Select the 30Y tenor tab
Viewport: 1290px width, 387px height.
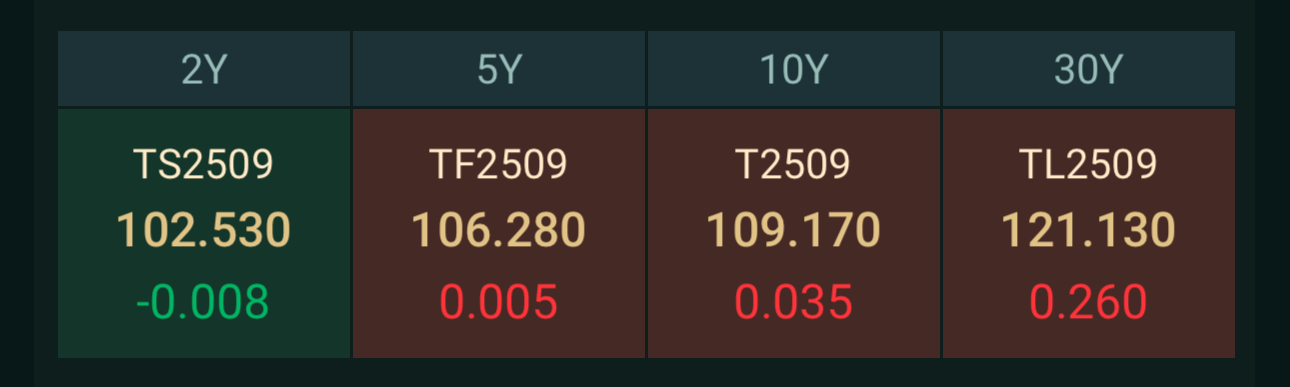[1089, 69]
